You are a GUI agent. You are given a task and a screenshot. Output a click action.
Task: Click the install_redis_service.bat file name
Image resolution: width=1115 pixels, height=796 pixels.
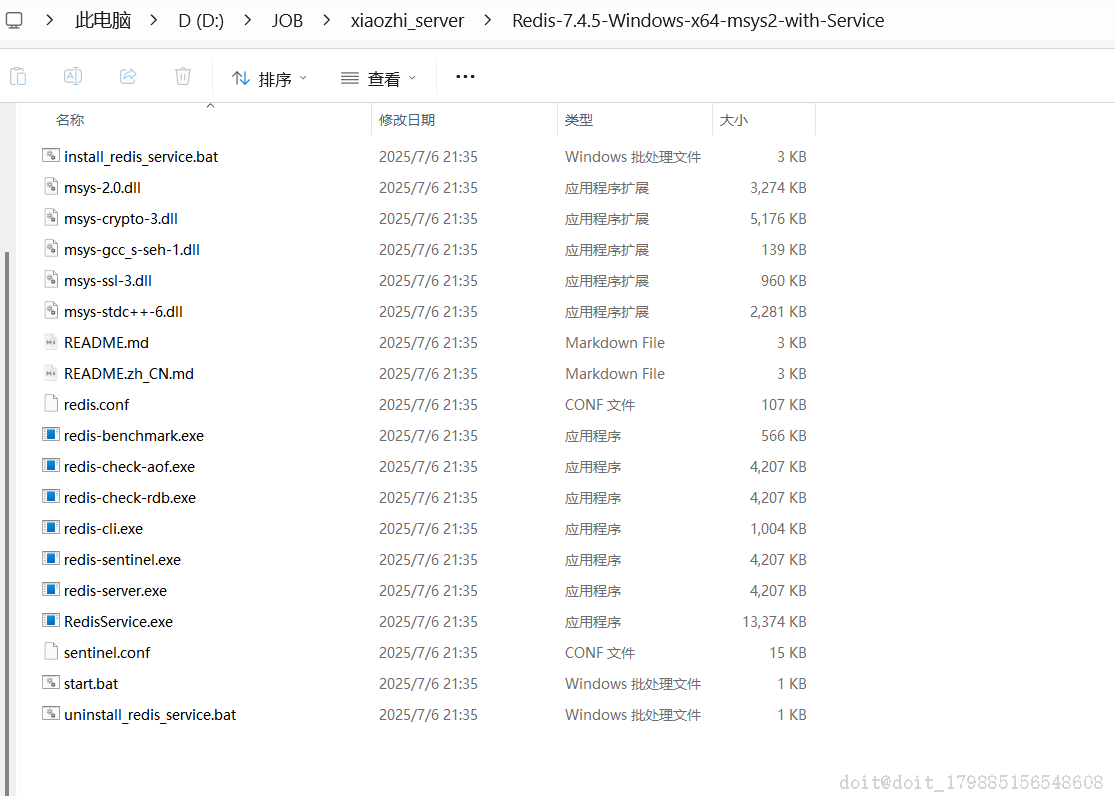[x=141, y=156]
